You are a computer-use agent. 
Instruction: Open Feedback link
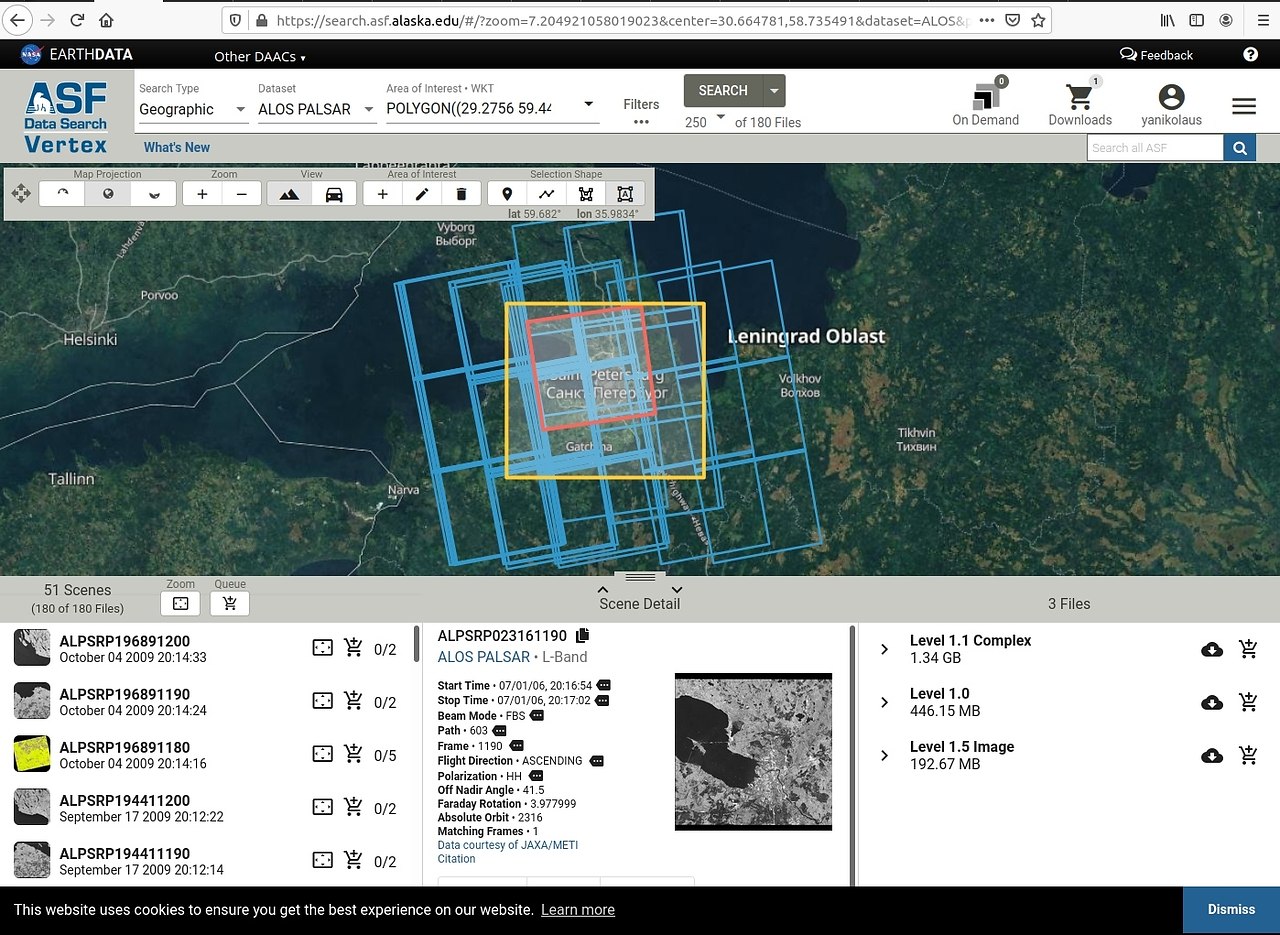point(1157,55)
